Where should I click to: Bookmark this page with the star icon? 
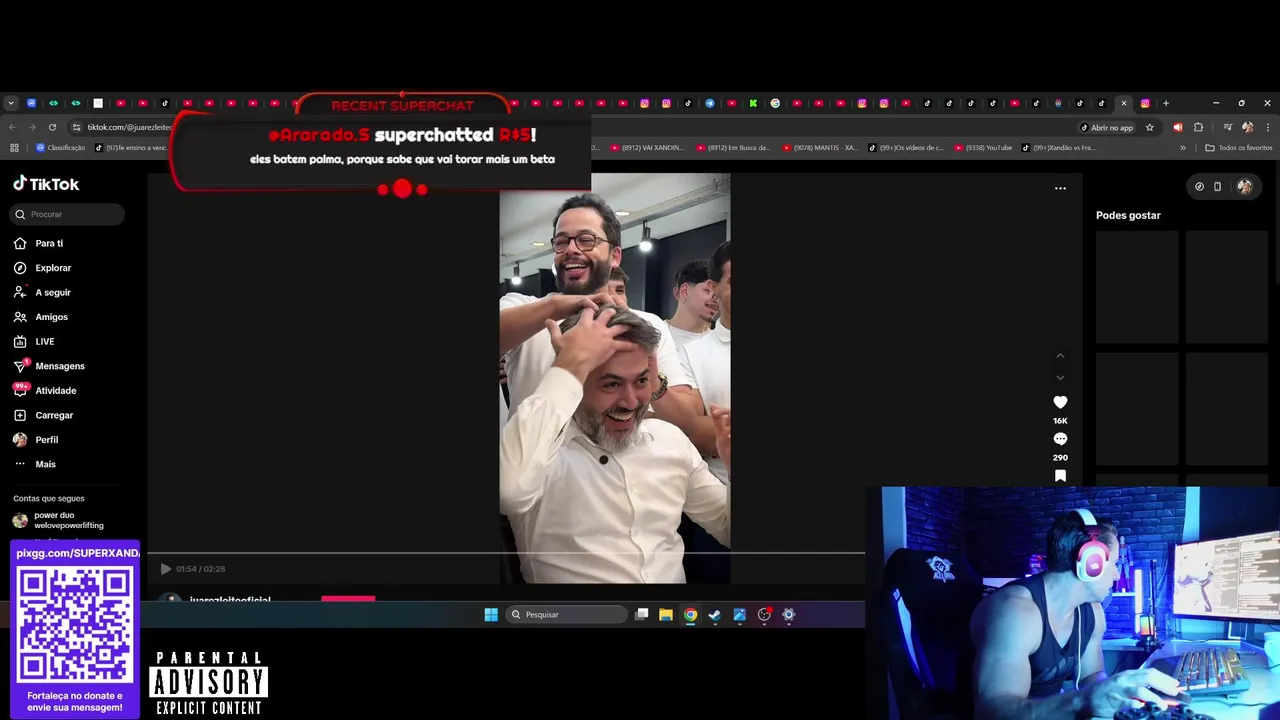coord(1150,127)
